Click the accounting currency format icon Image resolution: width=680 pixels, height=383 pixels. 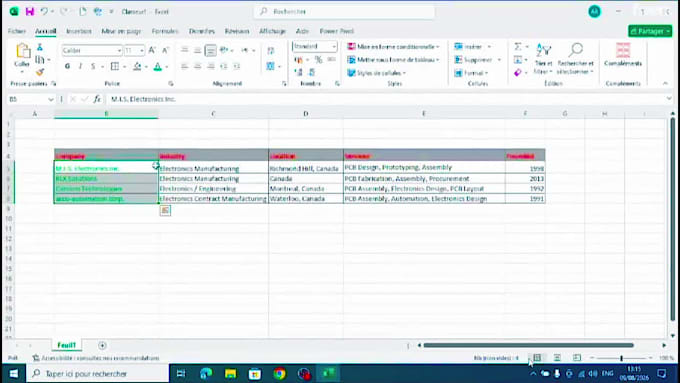298,59
